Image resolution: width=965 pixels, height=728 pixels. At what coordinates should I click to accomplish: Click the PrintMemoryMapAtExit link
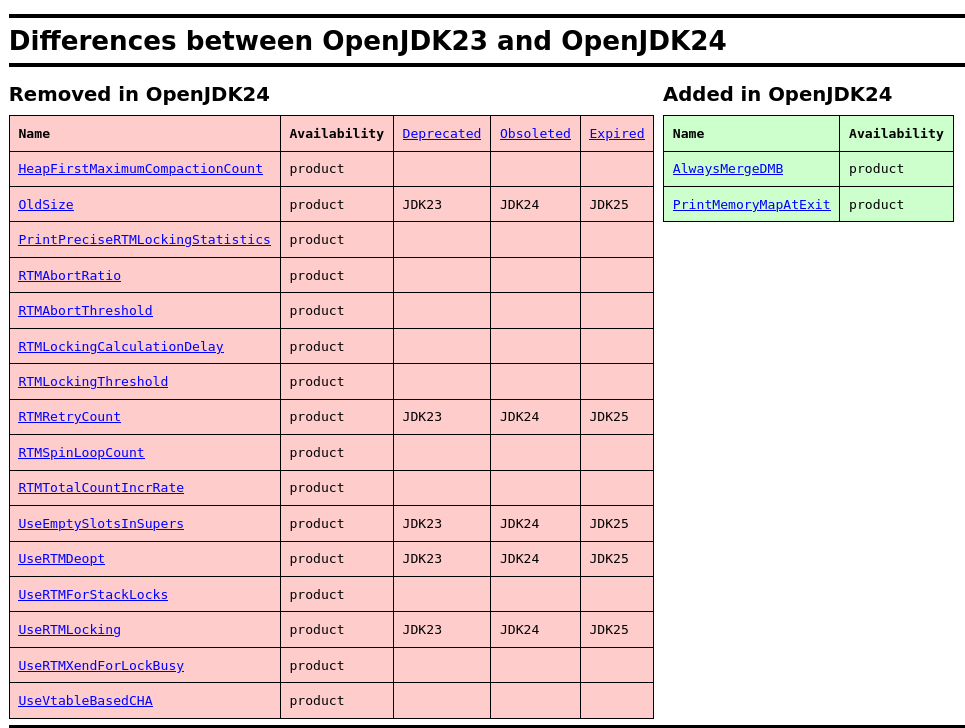point(751,204)
